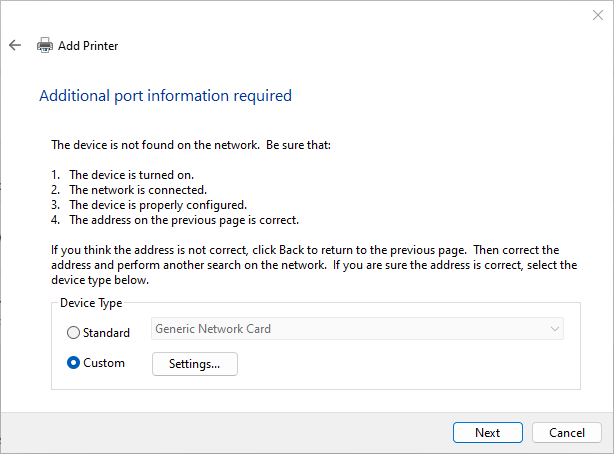
Task: Click the back arrow to return
Action: point(15,45)
